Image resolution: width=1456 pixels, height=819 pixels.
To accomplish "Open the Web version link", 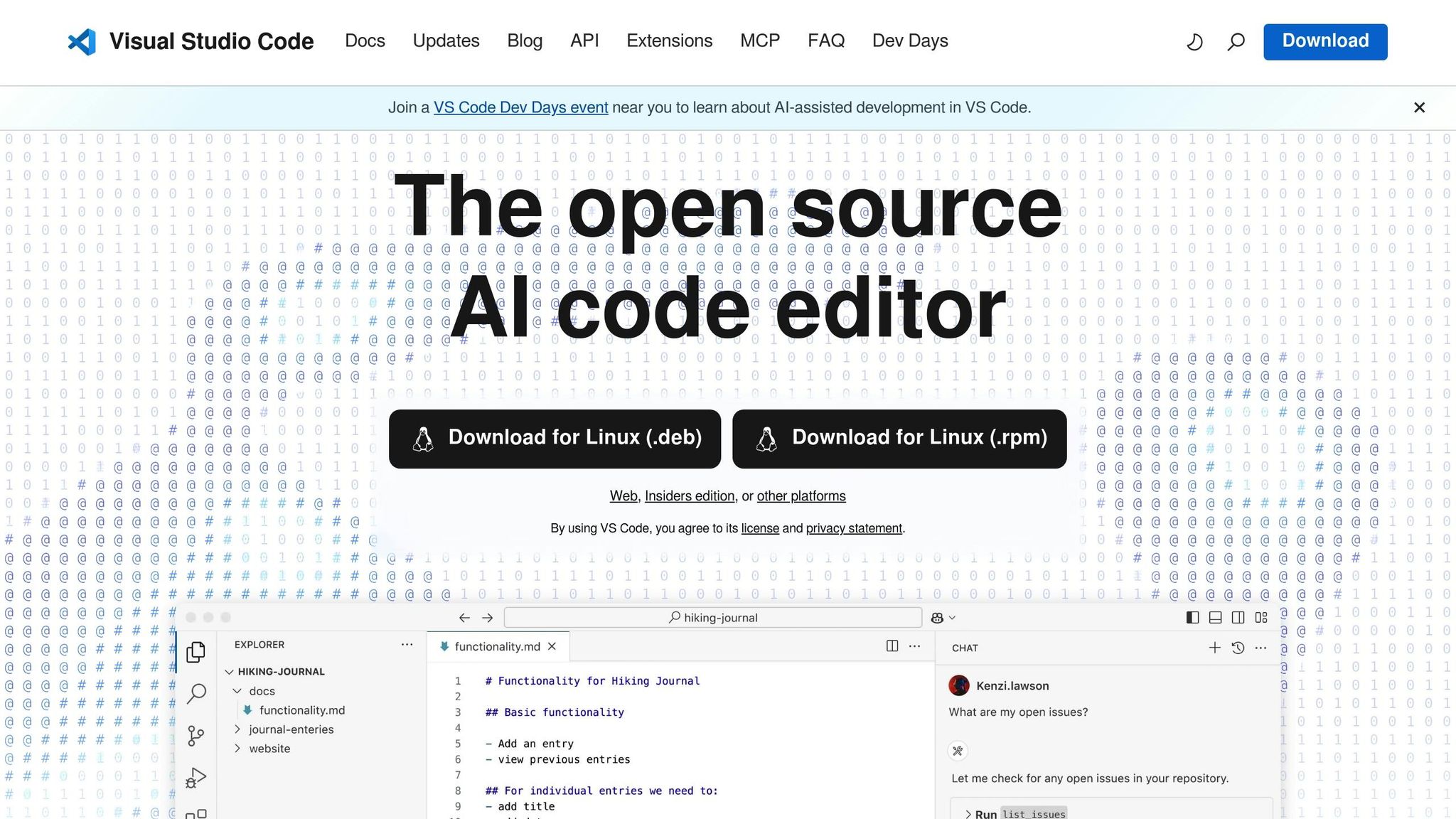I will (x=623, y=496).
